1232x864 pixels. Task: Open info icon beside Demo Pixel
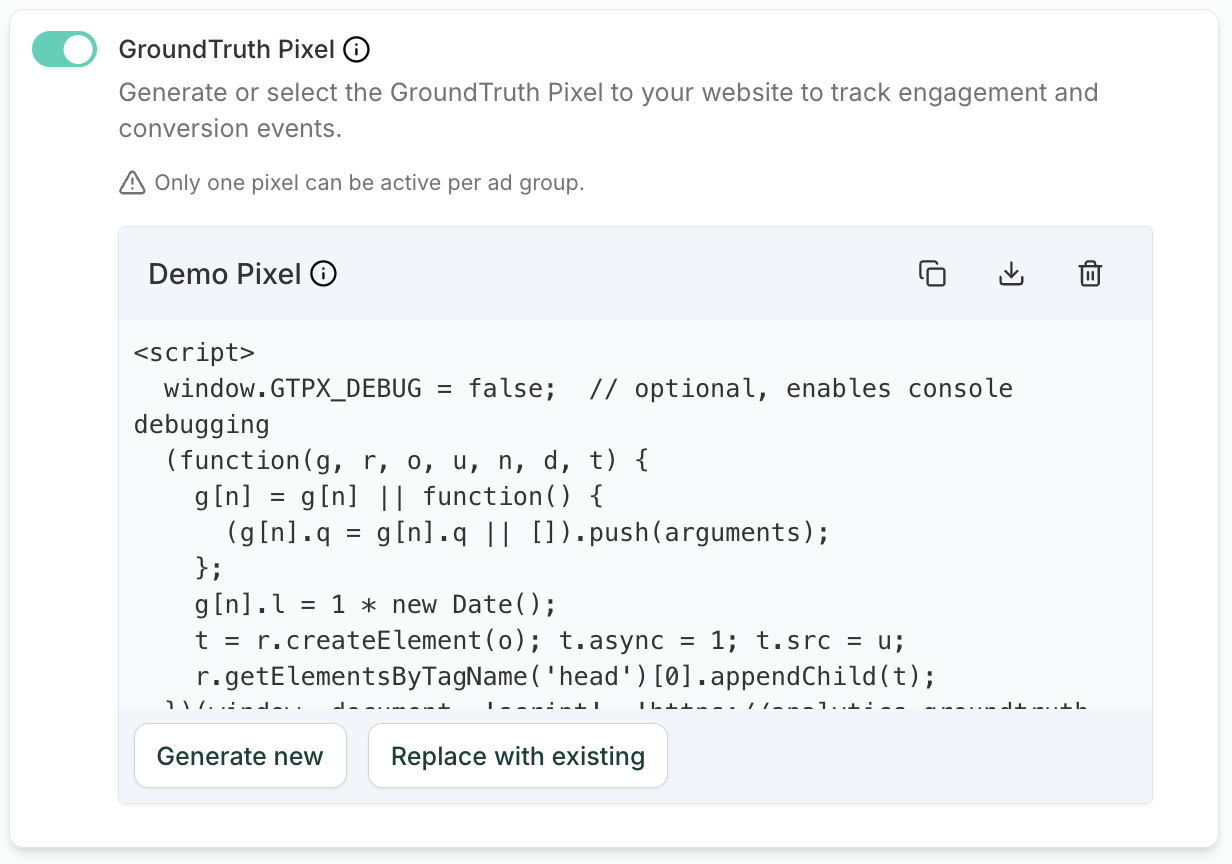pos(323,274)
